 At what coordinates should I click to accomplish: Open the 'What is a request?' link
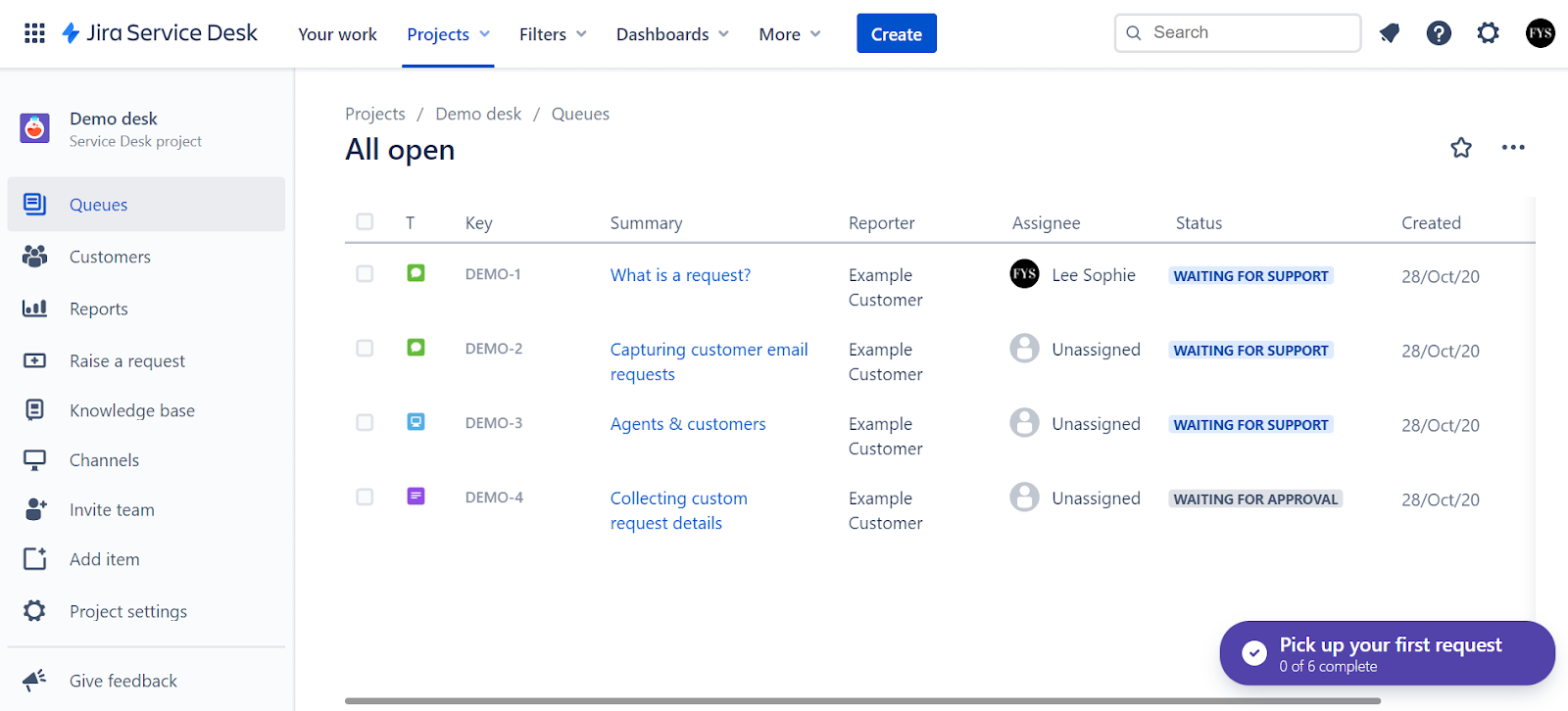[x=680, y=275]
